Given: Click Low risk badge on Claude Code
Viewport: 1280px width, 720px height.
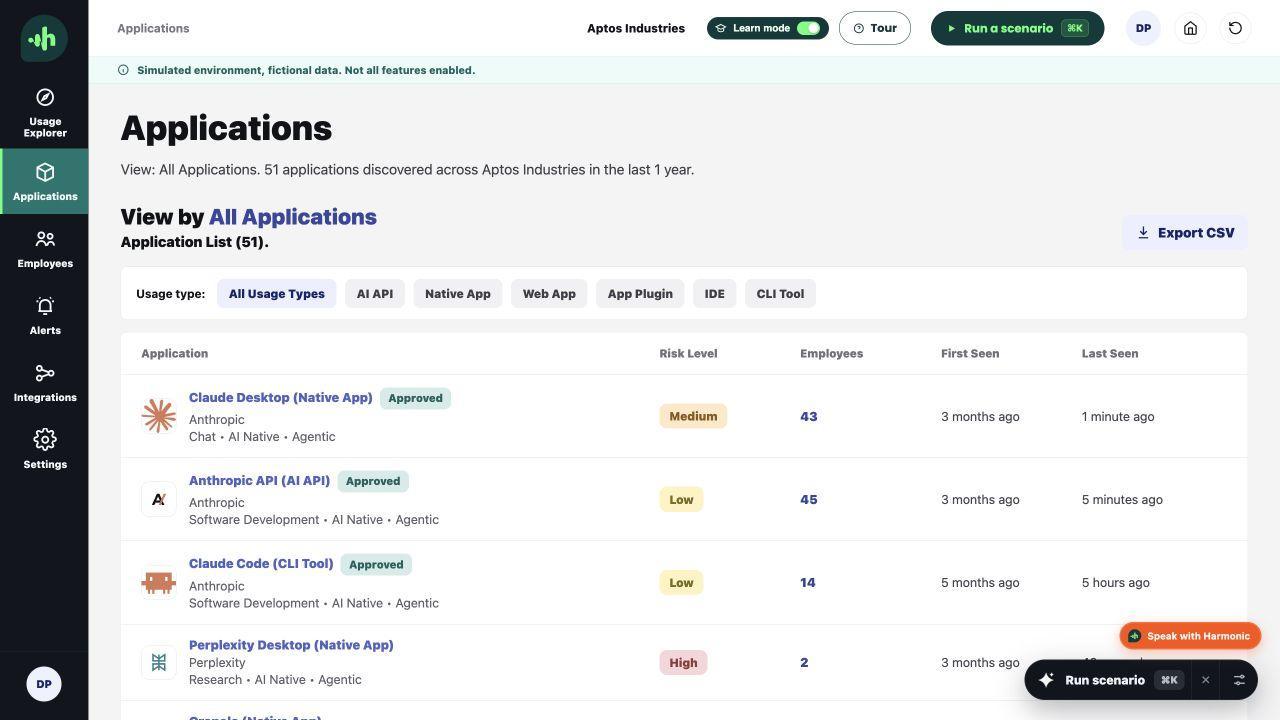Looking at the screenshot, I should pyautogui.click(x=681, y=583).
